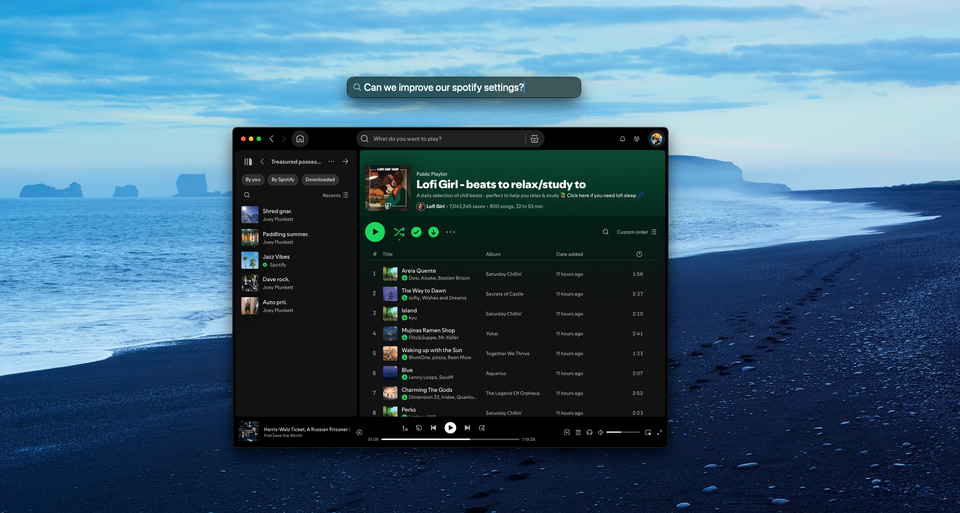The width and height of the screenshot is (960, 513).
Task: Play the Lofi Girl playlist
Action: point(375,232)
